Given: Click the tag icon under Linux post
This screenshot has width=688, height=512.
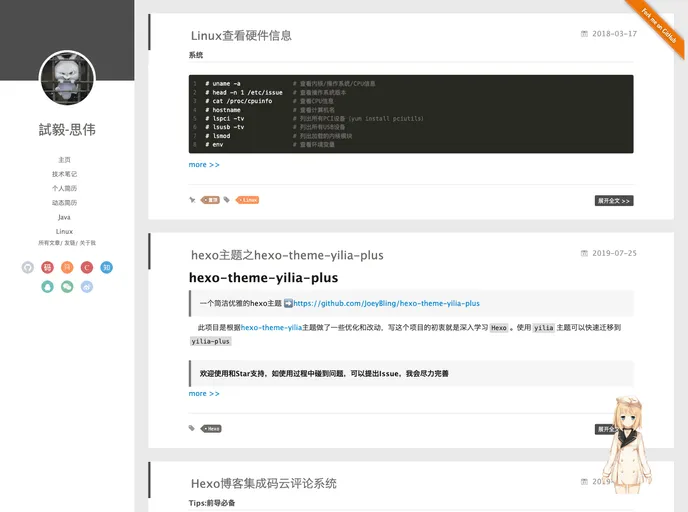Looking at the screenshot, I should 226,200.
